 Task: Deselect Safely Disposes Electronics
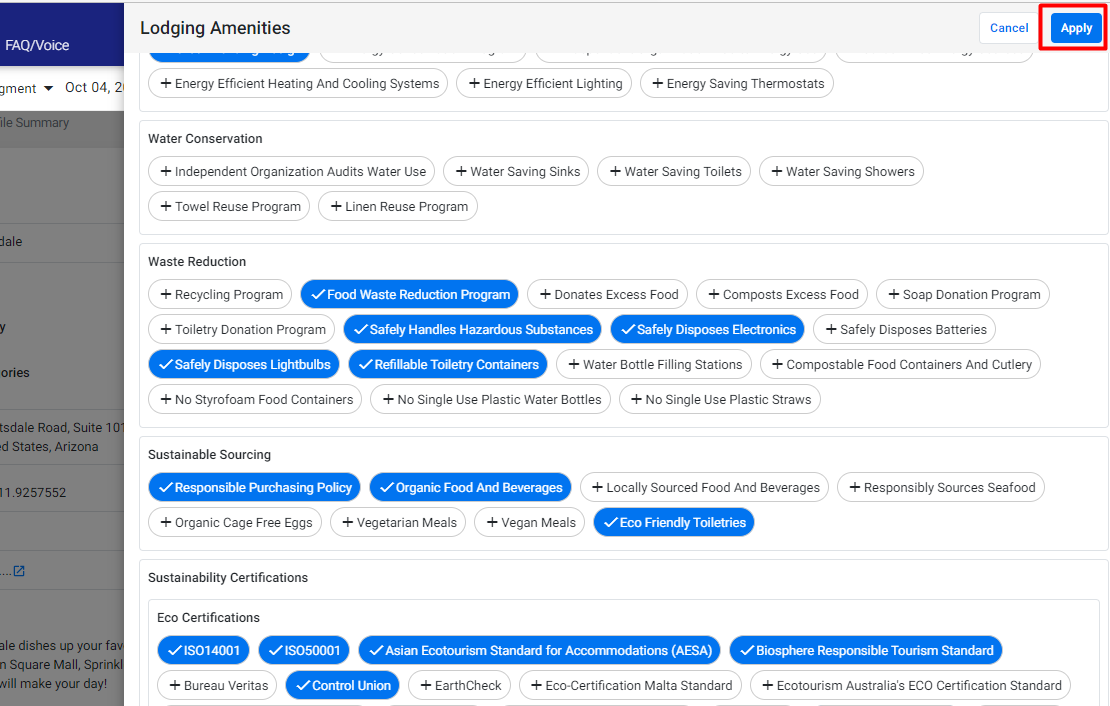tap(708, 329)
